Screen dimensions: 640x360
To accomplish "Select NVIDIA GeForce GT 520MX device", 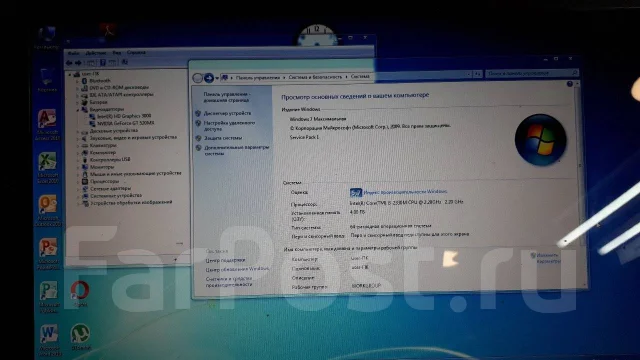I will coord(126,123).
